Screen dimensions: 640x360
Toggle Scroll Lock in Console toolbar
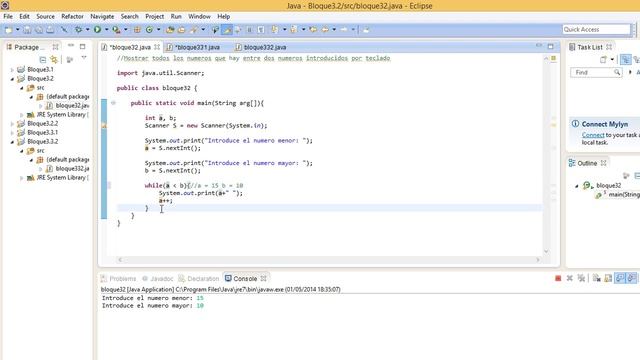[608, 278]
